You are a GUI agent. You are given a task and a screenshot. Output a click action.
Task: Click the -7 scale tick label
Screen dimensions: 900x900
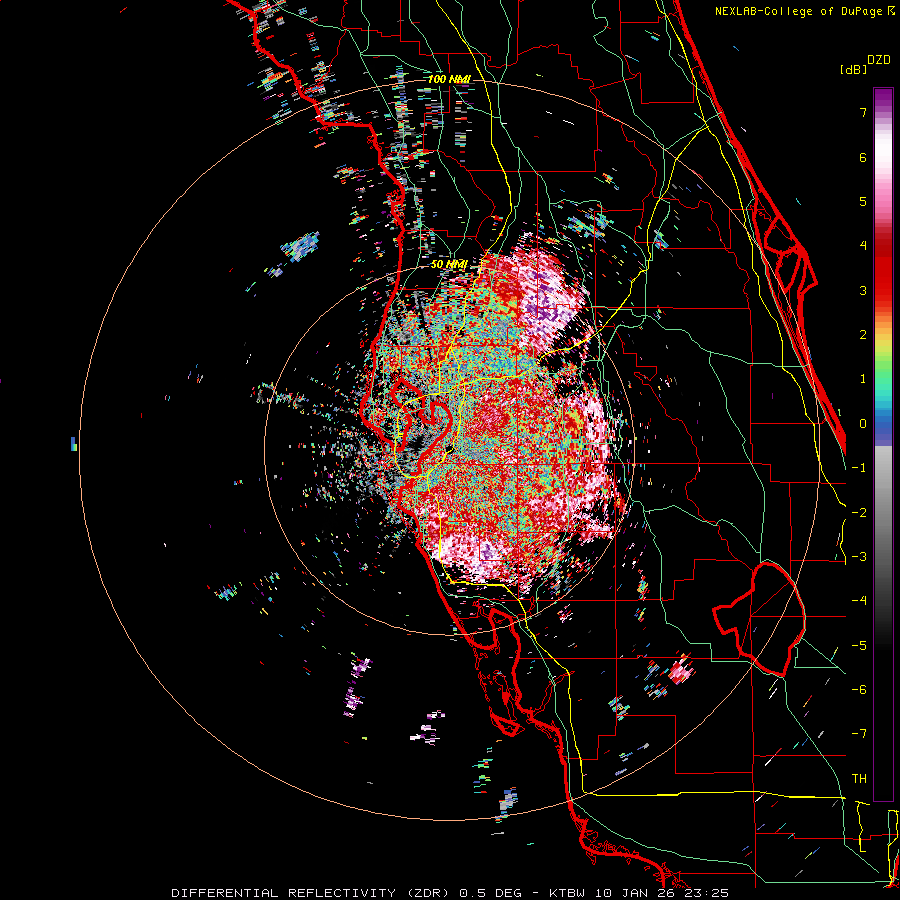[859, 734]
